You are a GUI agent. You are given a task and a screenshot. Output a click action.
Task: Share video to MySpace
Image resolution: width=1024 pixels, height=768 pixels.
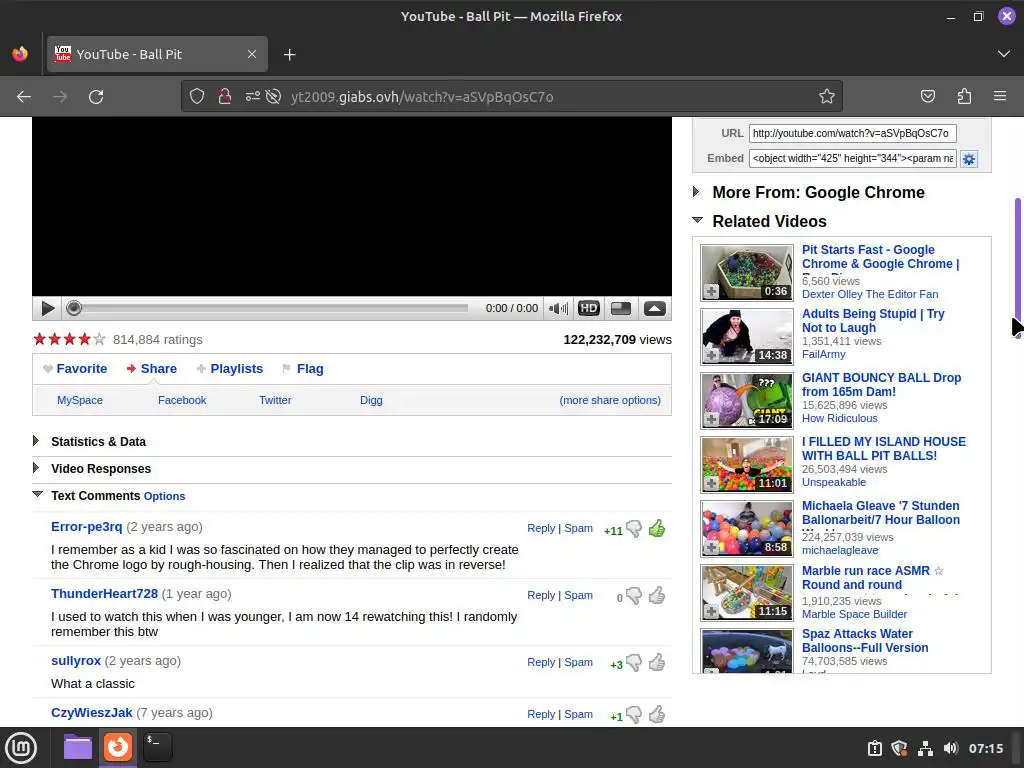(80, 400)
